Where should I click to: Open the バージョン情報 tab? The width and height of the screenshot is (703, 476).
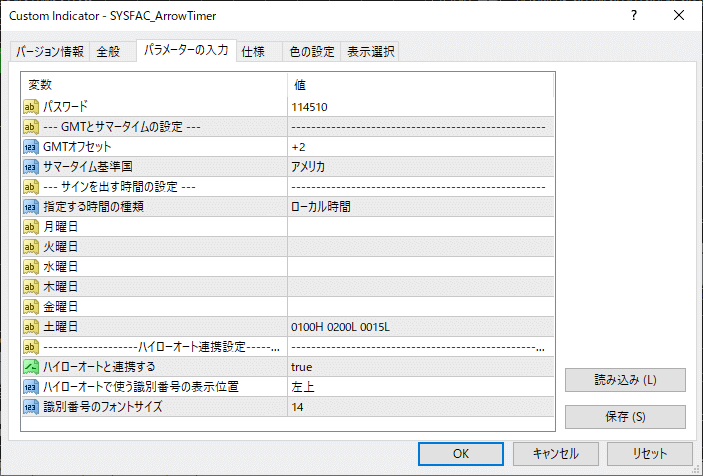point(50,52)
